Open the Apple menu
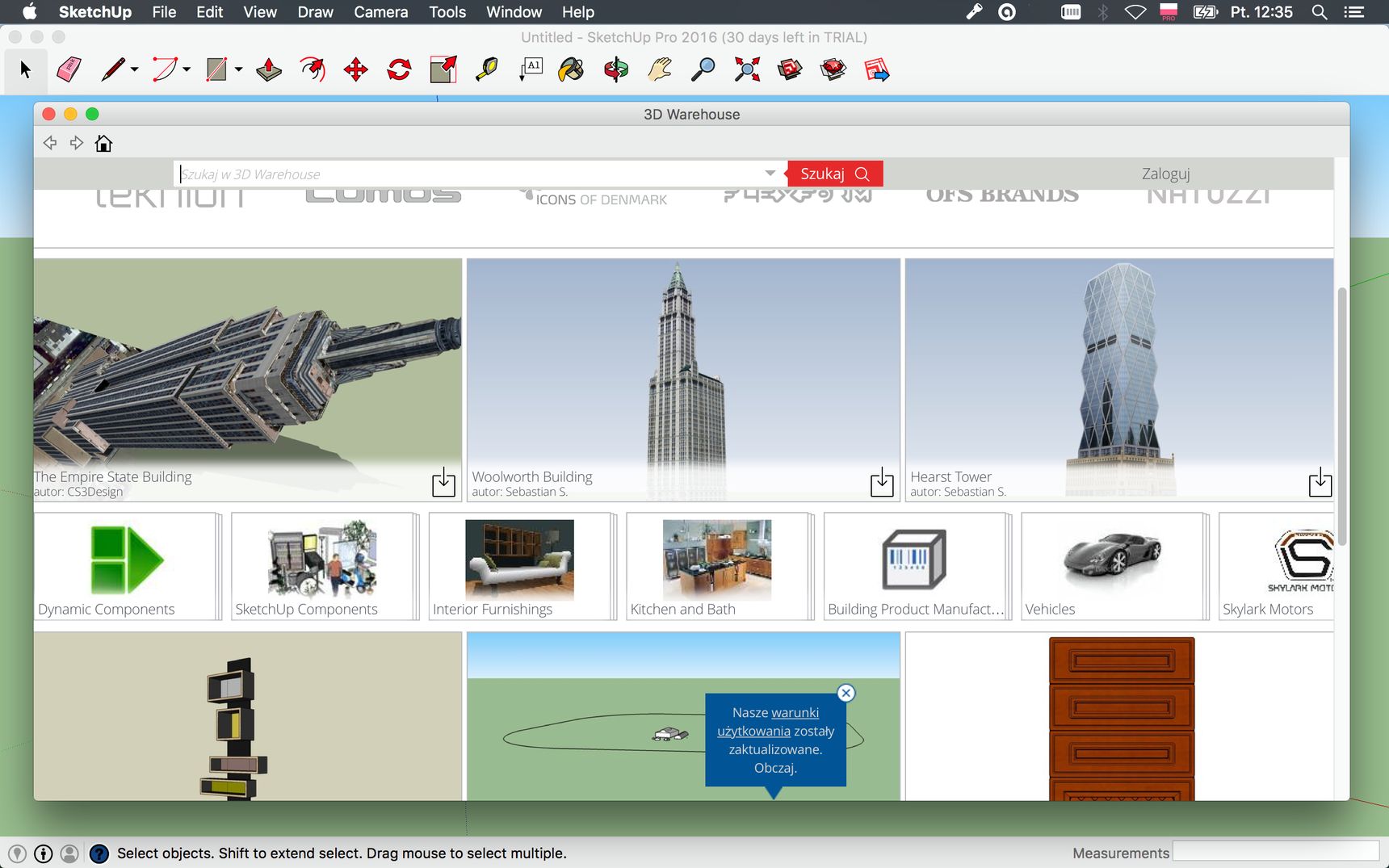 tap(30, 11)
